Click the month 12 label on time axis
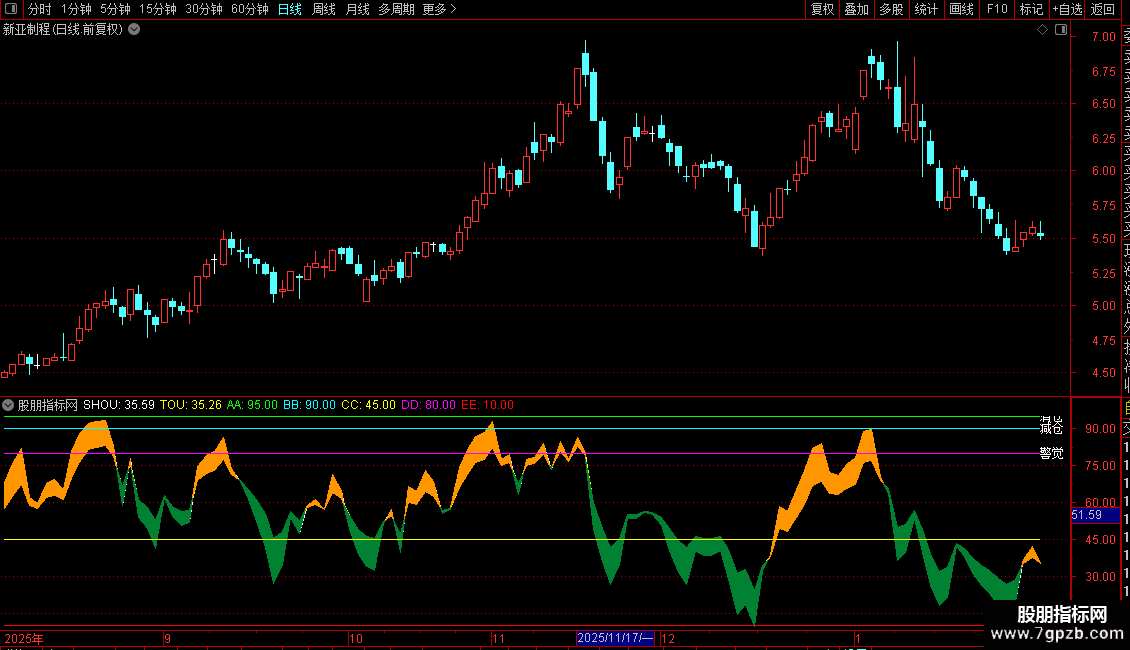This screenshot has height=650, width=1130. [668, 638]
